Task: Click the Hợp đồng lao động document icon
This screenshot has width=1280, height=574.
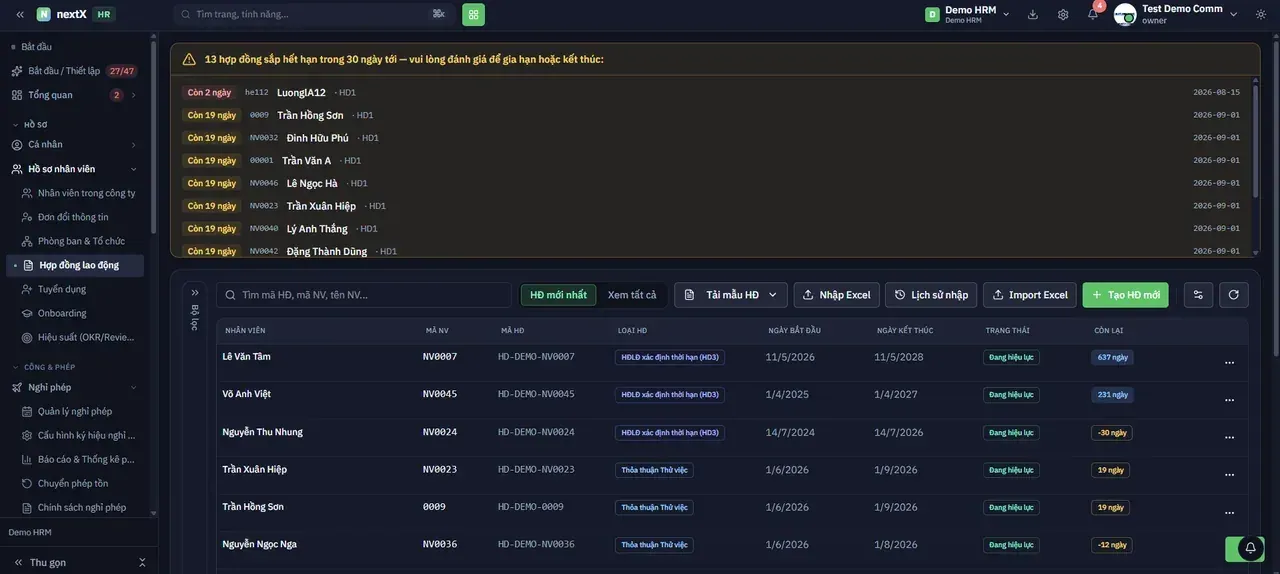Action: tap(29, 265)
